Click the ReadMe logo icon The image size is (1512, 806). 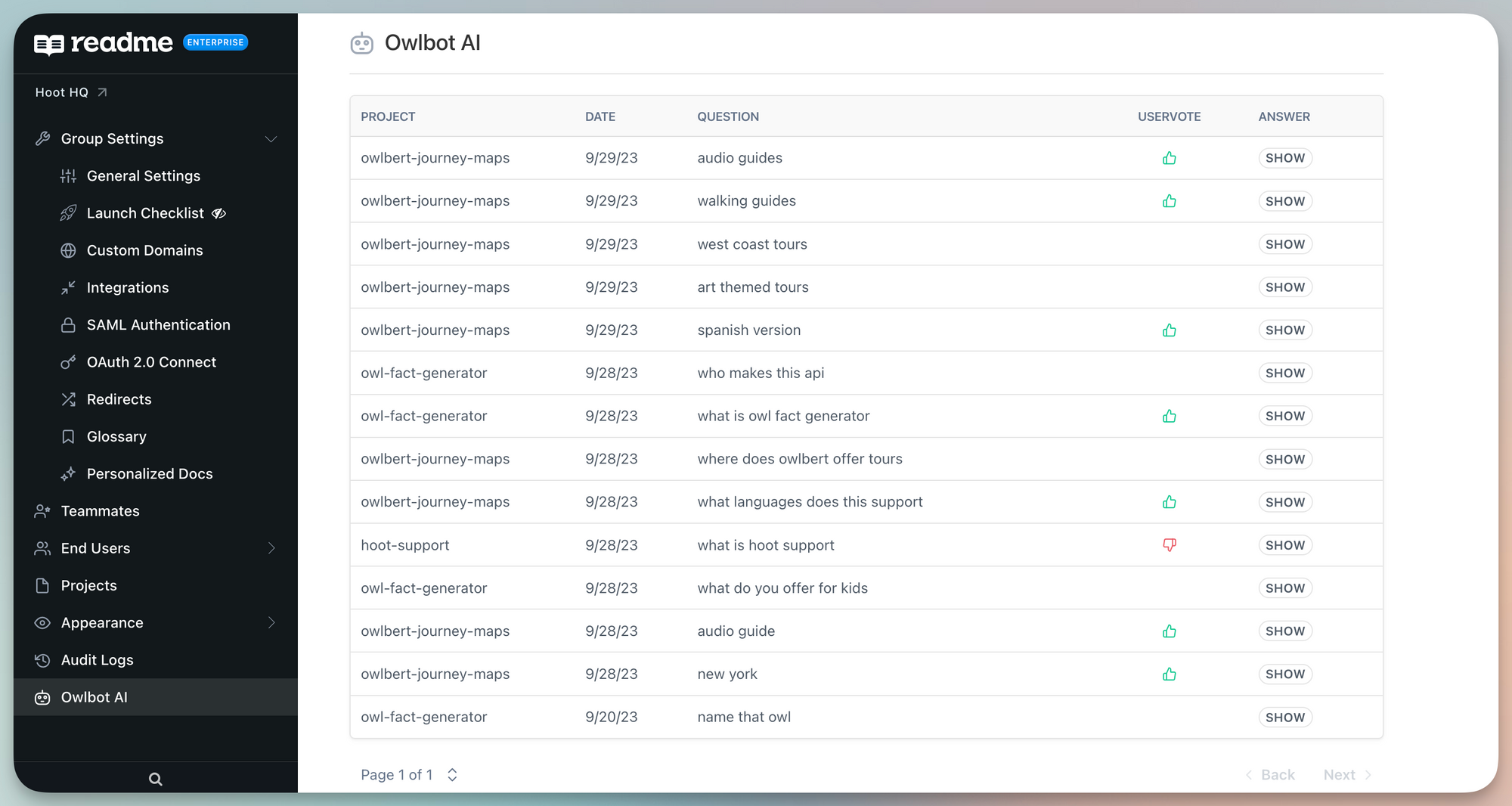49,44
